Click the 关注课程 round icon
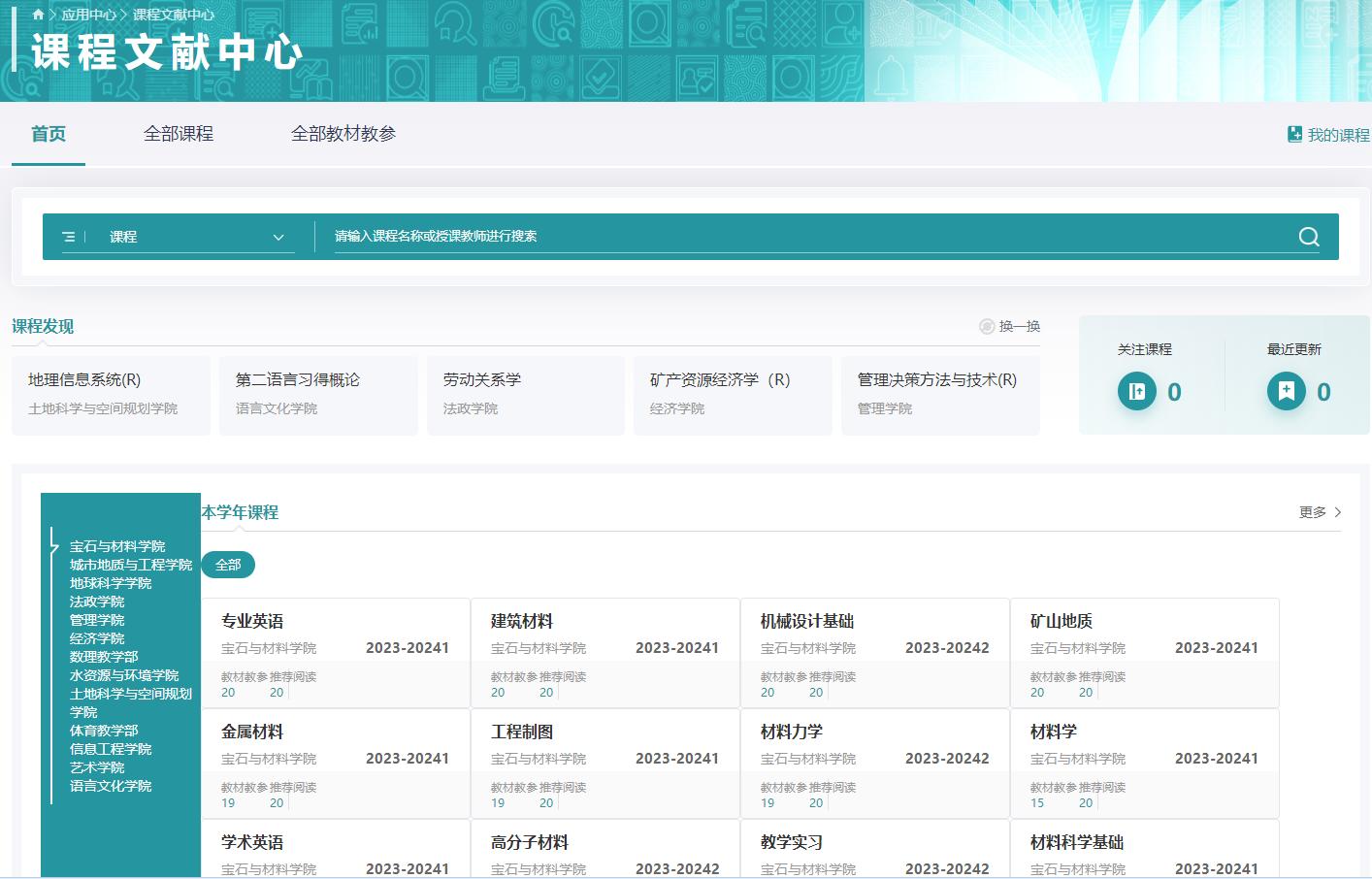Screen dimensions: 1372x879 (1136, 392)
